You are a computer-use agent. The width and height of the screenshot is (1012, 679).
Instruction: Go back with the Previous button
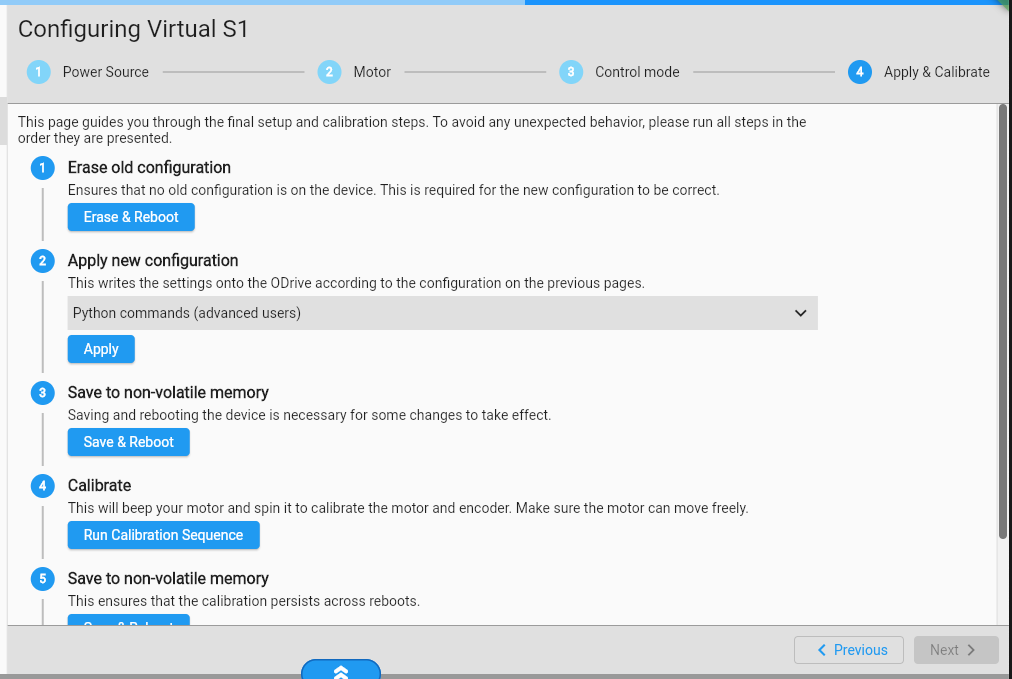(x=849, y=650)
